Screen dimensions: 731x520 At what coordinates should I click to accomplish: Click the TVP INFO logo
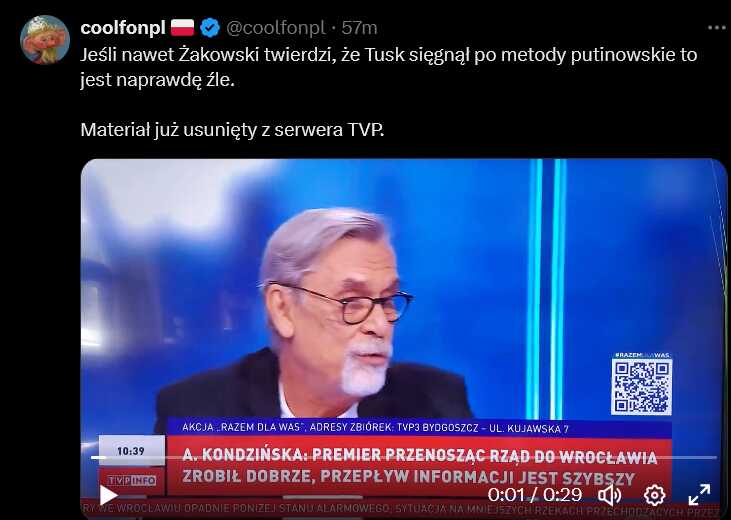point(131,480)
